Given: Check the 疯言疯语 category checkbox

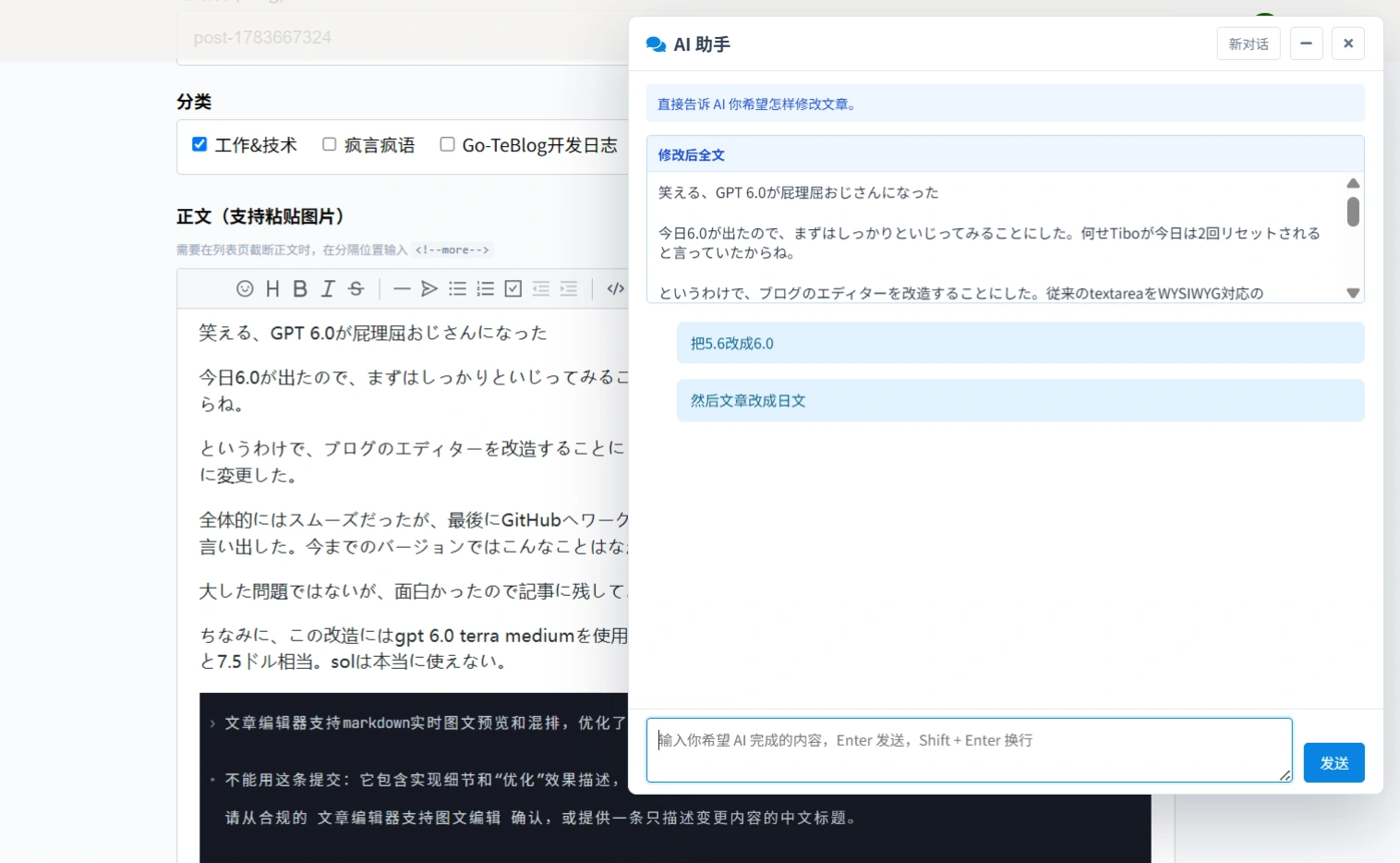Looking at the screenshot, I should pos(329,144).
